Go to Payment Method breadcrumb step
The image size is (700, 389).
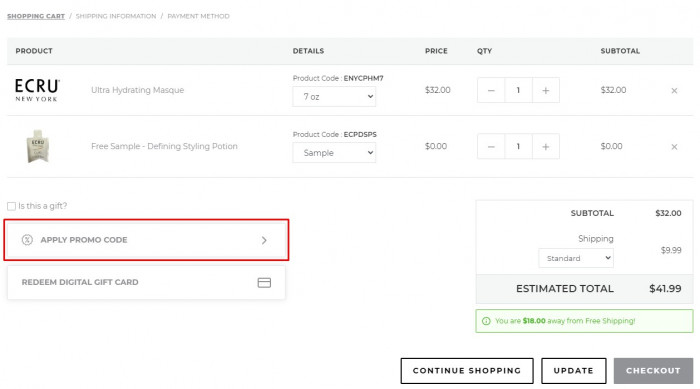(x=199, y=16)
